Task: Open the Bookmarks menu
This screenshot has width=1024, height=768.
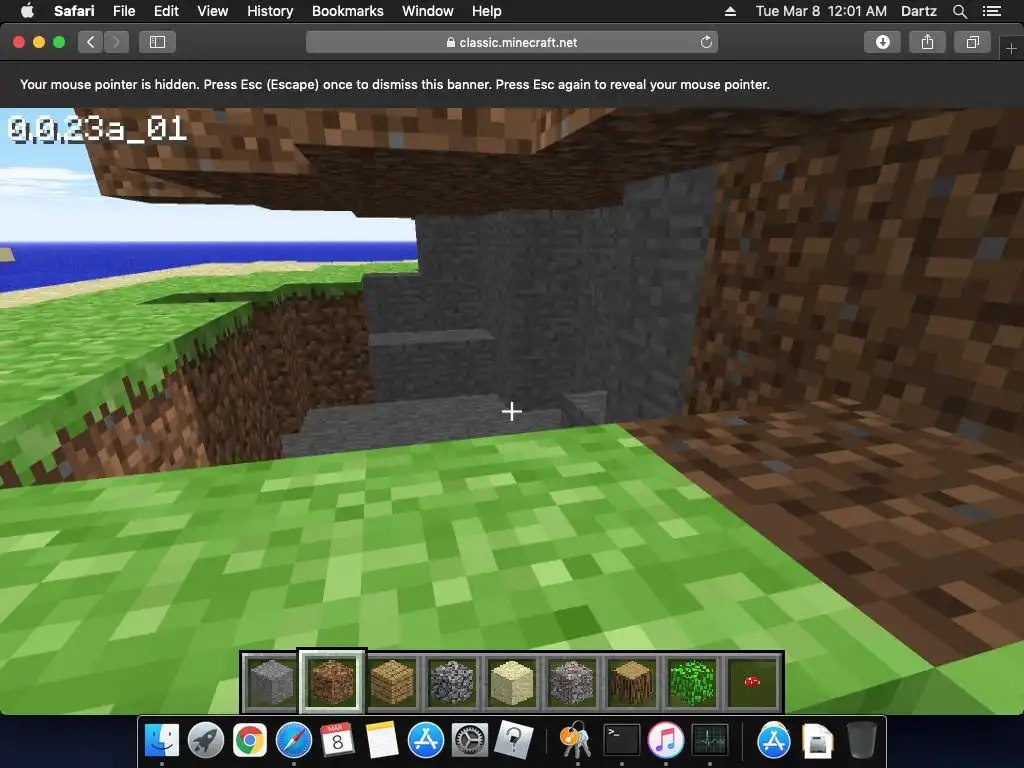Action: click(347, 11)
